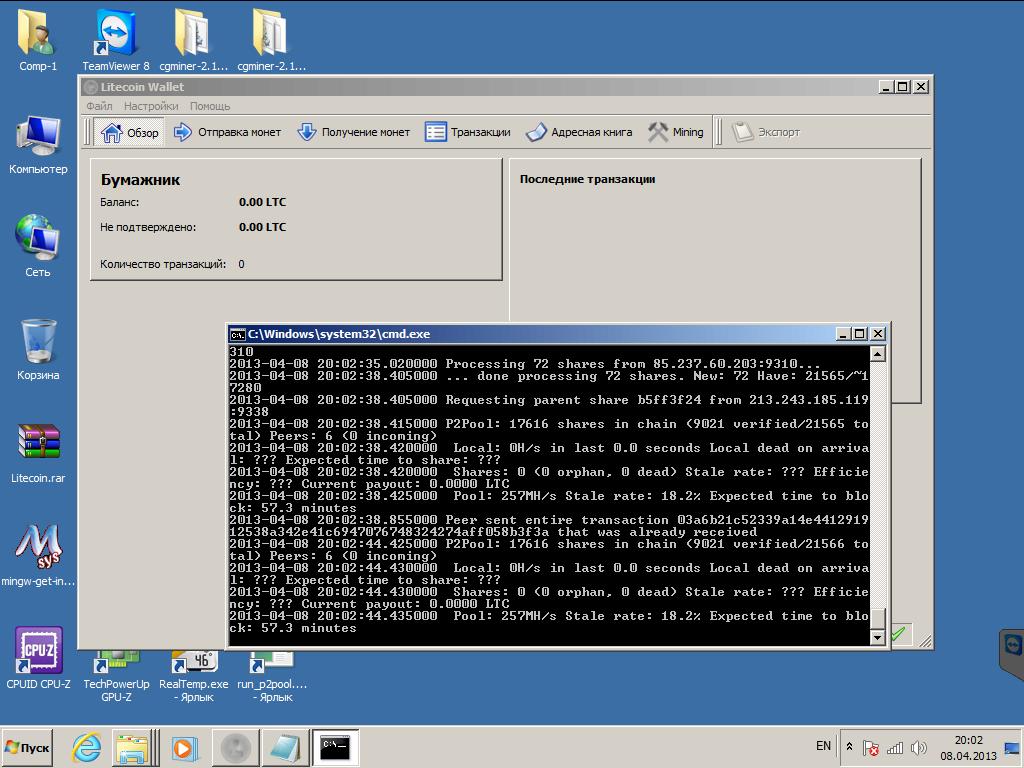Select the TeamViewer 8 desktop shortcut
This screenshot has width=1024, height=768.
116,40
